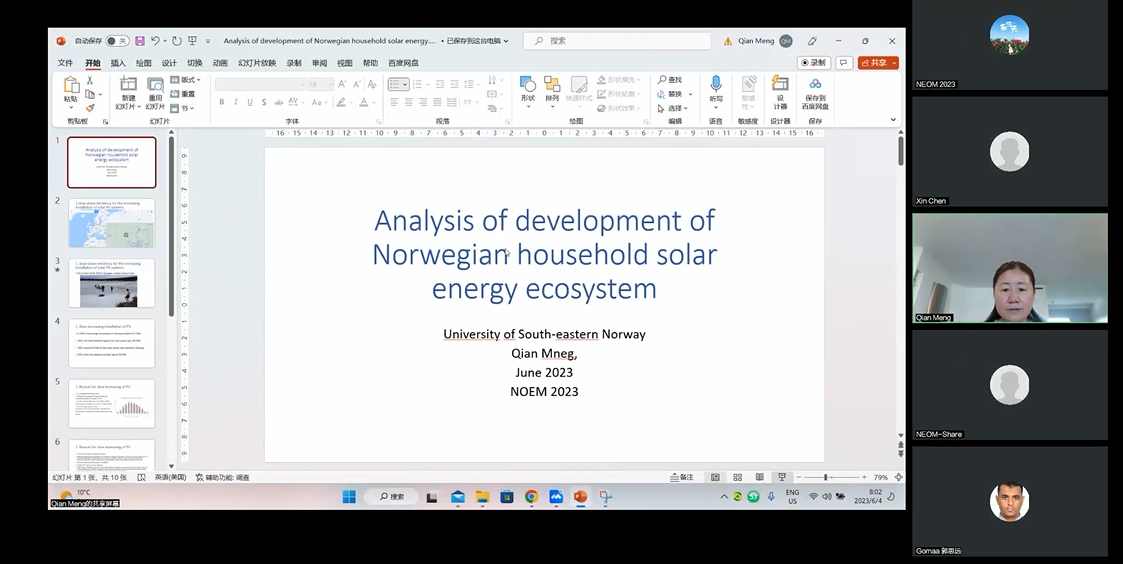Open the font size 18 dropdown
Screen dimensions: 1123x564
(320, 84)
